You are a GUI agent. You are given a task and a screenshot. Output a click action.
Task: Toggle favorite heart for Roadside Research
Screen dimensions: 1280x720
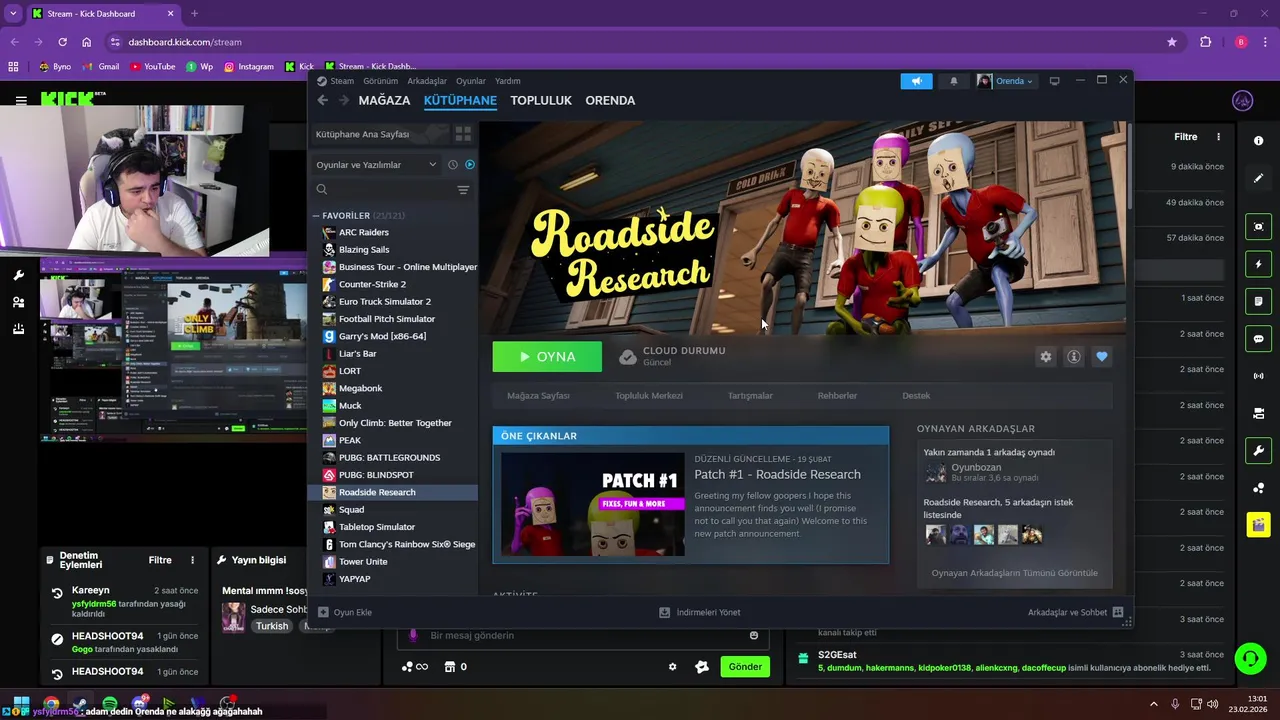click(1102, 357)
